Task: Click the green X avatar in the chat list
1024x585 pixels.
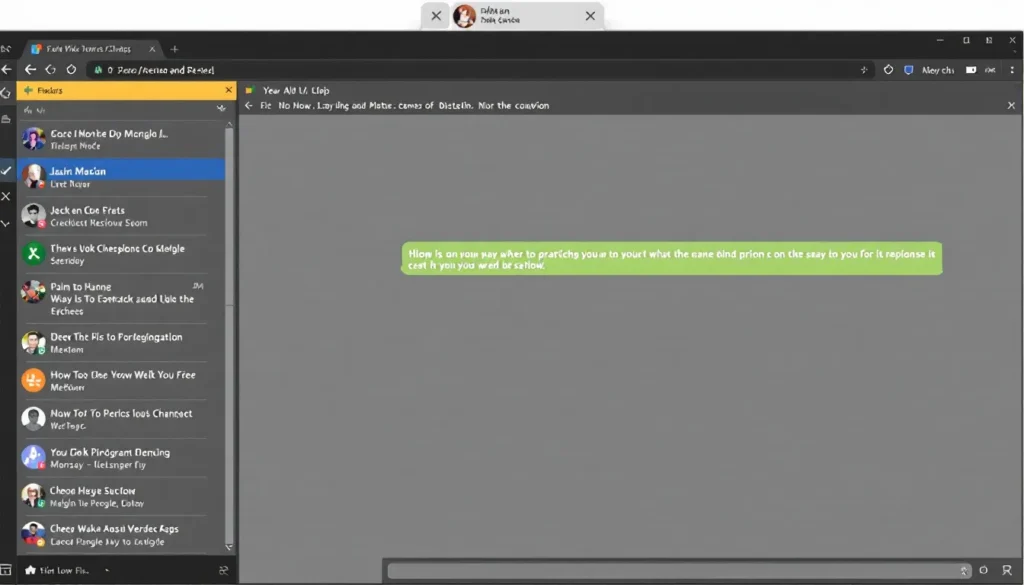Action: pos(33,254)
